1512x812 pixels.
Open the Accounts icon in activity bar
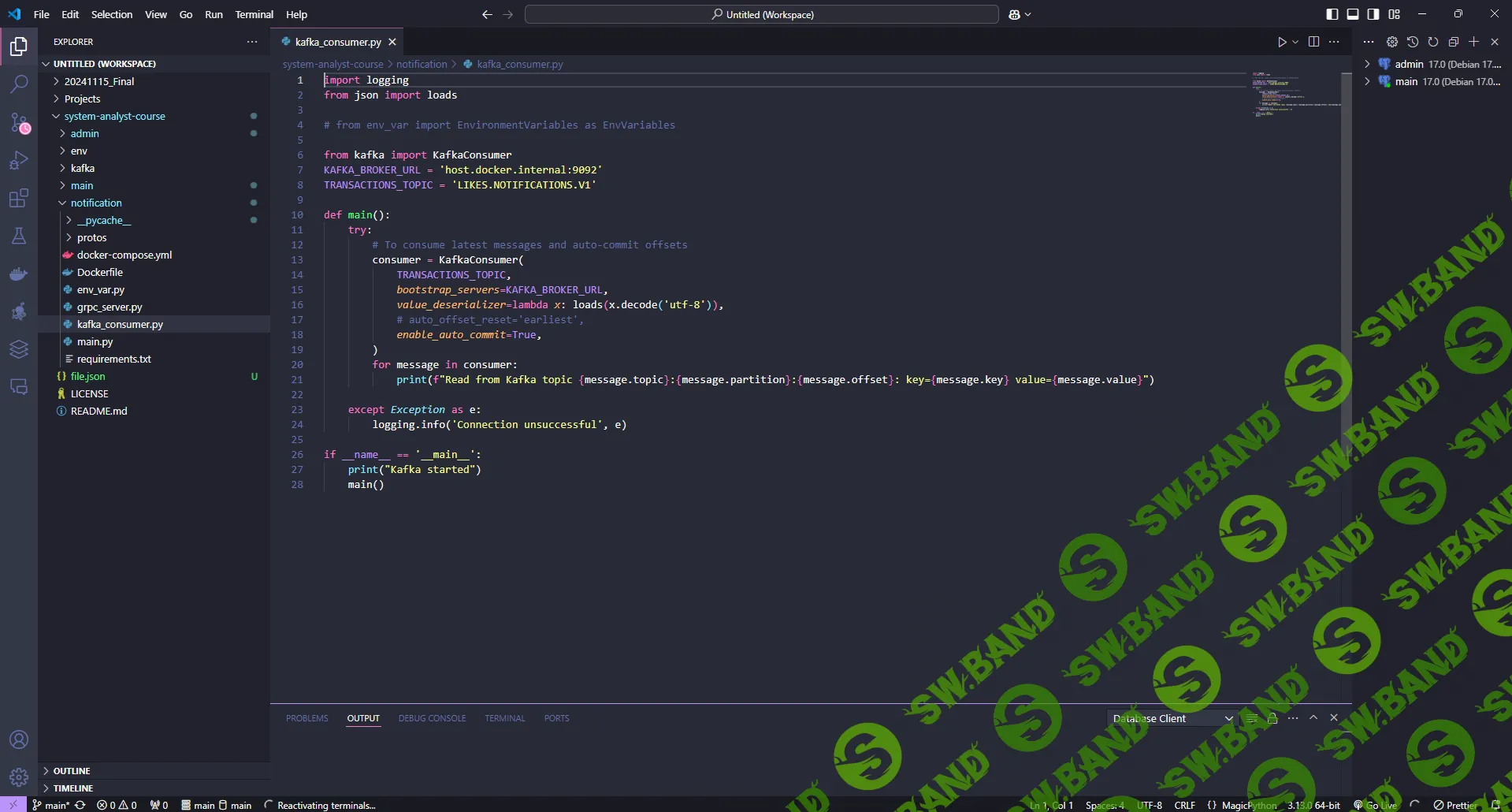pos(19,739)
